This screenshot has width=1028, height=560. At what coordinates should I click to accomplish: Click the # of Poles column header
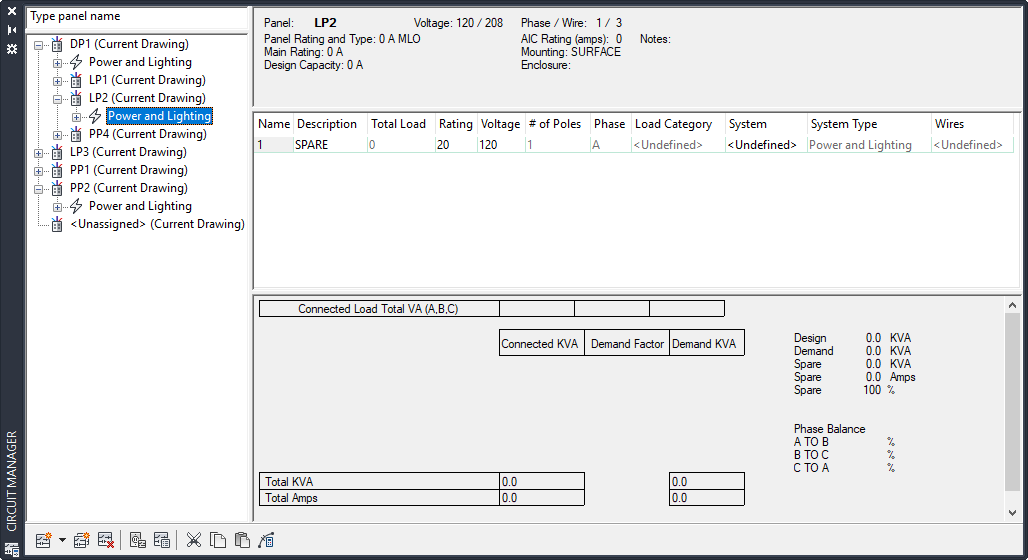pyautogui.click(x=557, y=124)
